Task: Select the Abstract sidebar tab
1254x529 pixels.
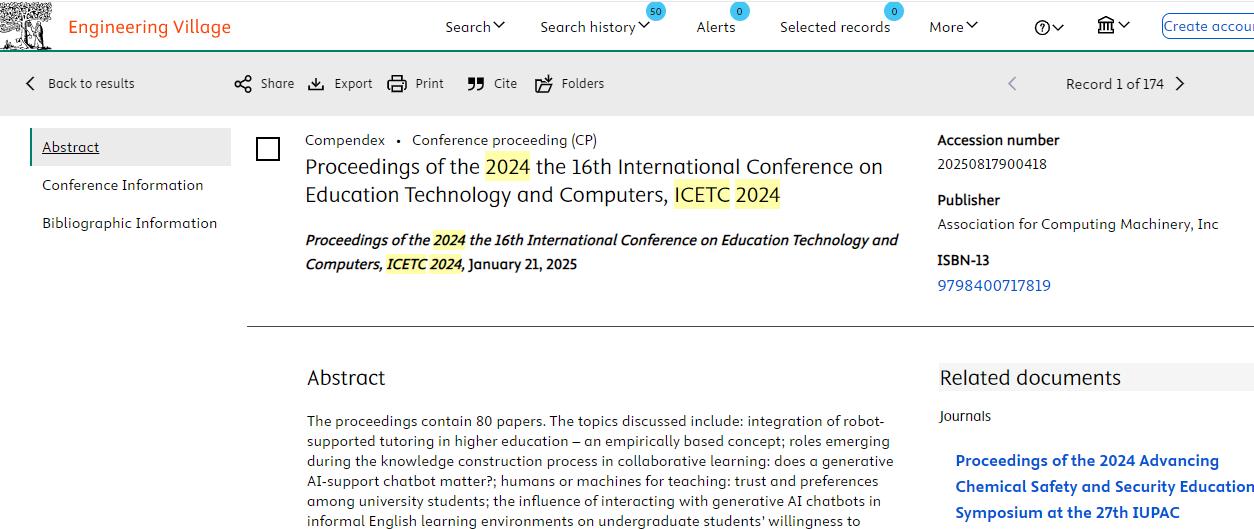Action: (x=131, y=147)
